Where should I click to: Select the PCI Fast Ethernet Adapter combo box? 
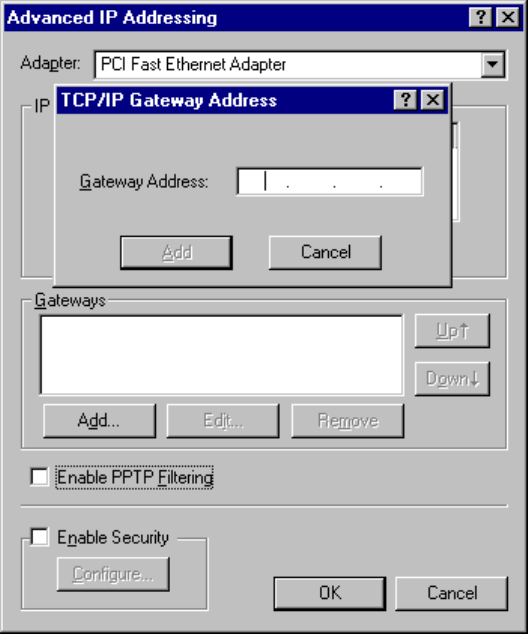(299, 64)
